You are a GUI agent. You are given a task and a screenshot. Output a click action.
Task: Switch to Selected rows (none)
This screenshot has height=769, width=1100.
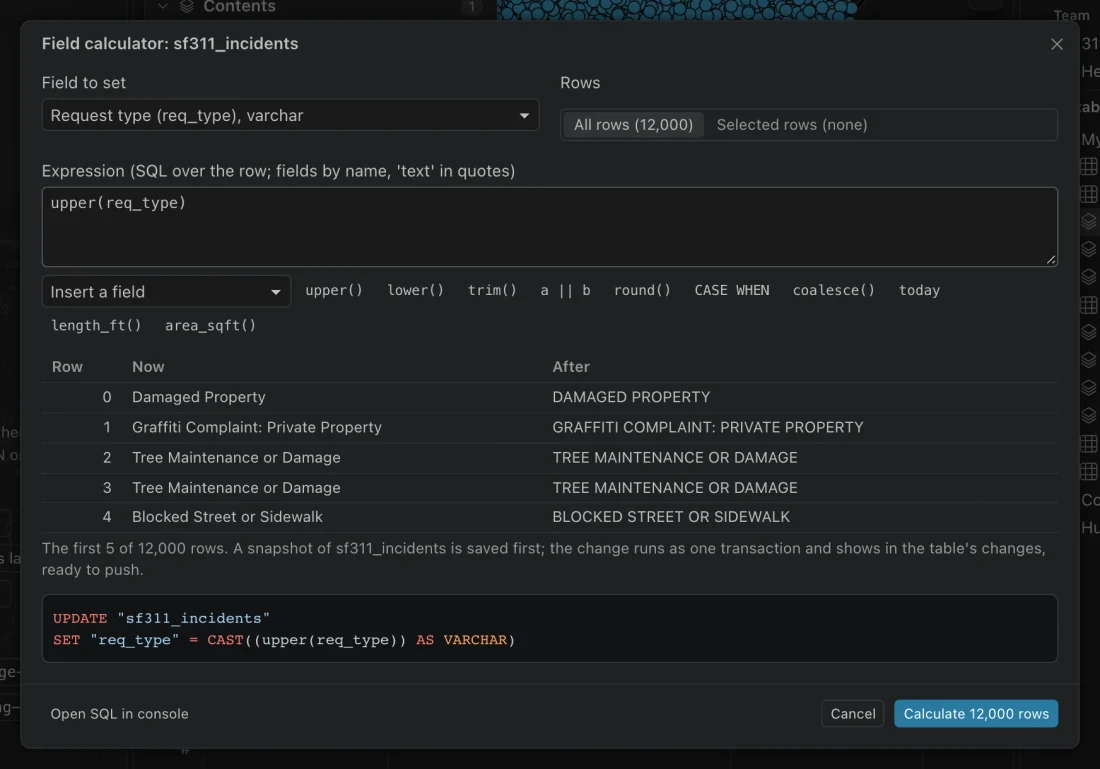[x=792, y=125]
